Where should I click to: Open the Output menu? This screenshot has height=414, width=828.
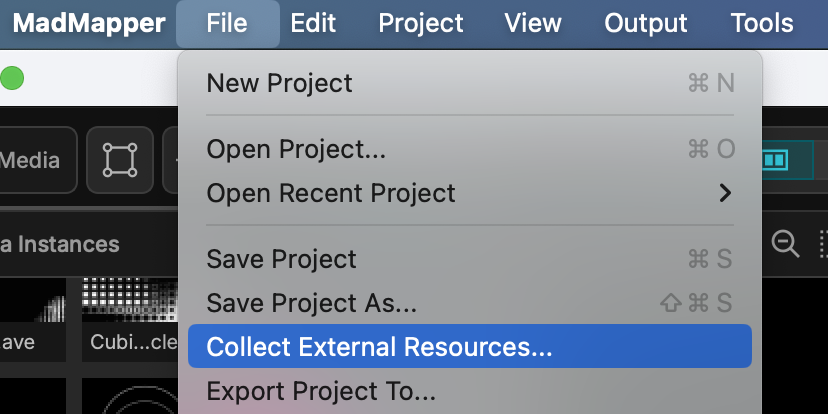tap(645, 23)
